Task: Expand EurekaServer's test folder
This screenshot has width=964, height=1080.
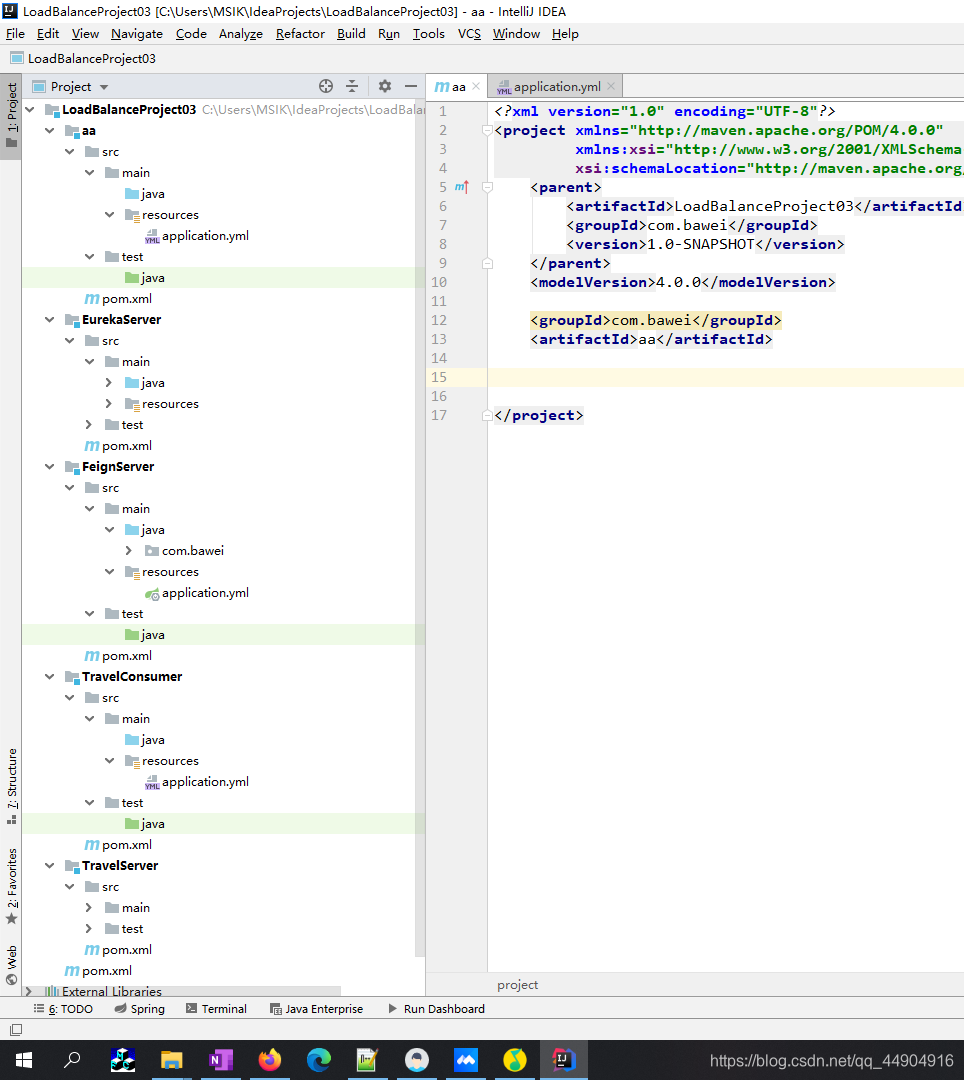Action: coord(89,424)
